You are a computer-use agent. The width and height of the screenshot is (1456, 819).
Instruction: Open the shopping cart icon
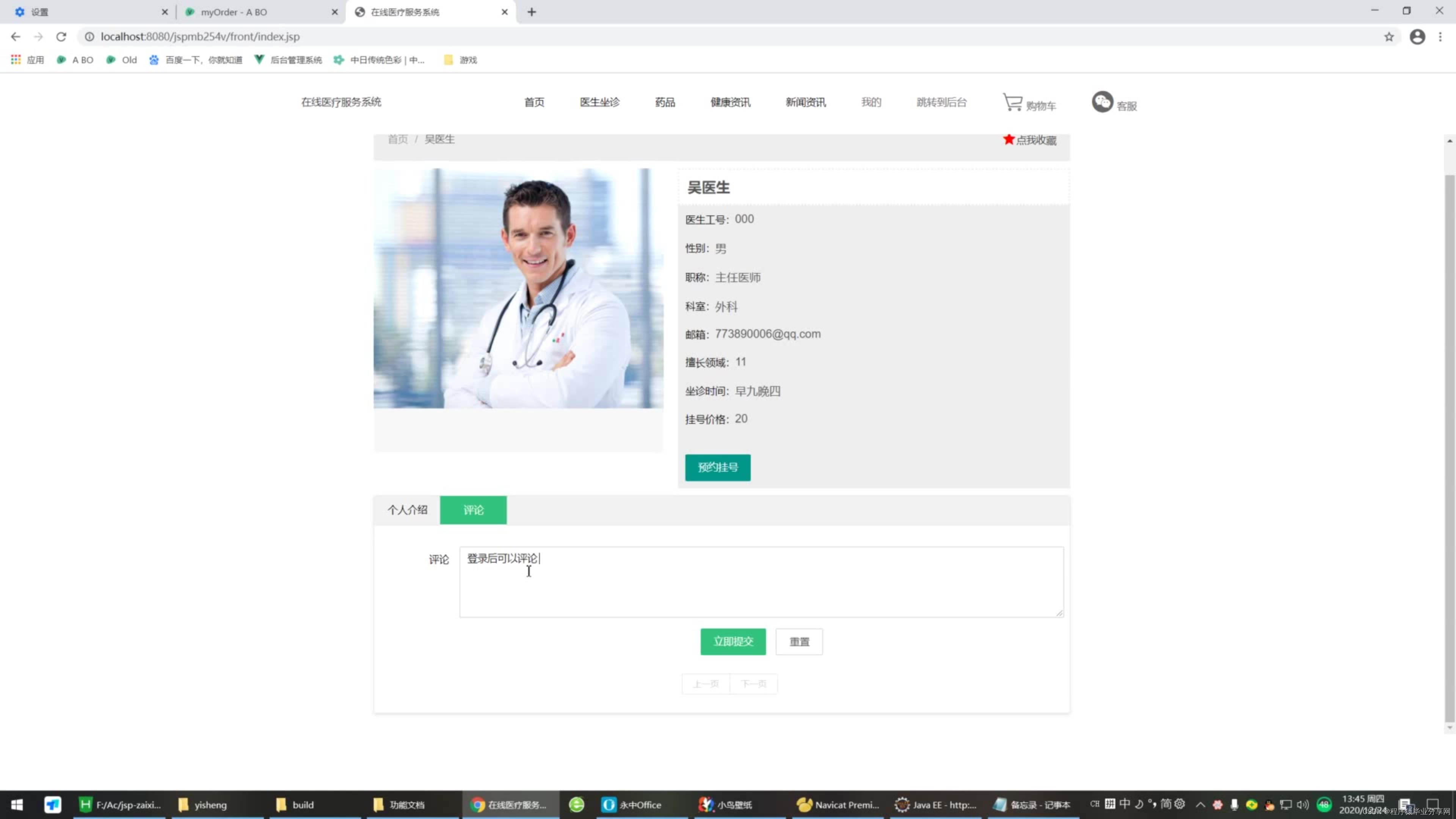(x=1012, y=102)
